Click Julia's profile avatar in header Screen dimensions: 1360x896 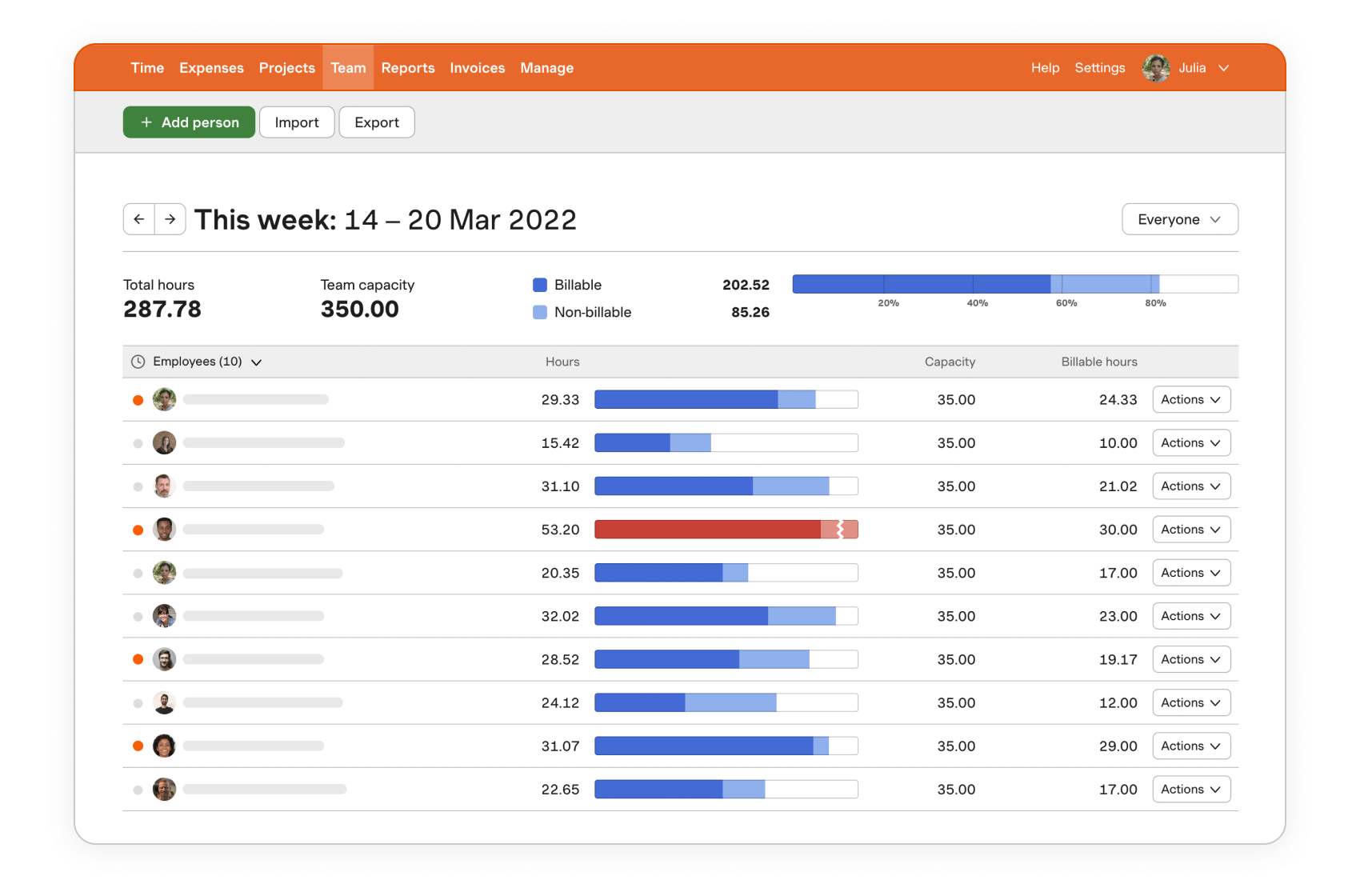[1156, 68]
